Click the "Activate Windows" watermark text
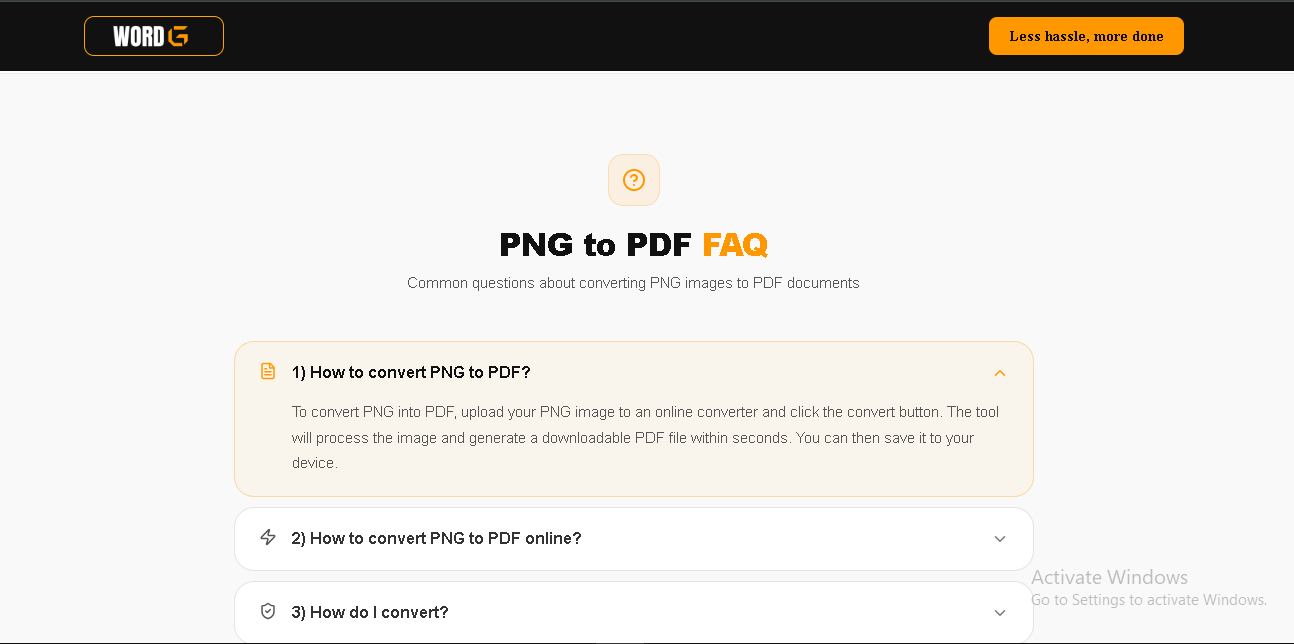The height and width of the screenshot is (644, 1294). click(1109, 577)
